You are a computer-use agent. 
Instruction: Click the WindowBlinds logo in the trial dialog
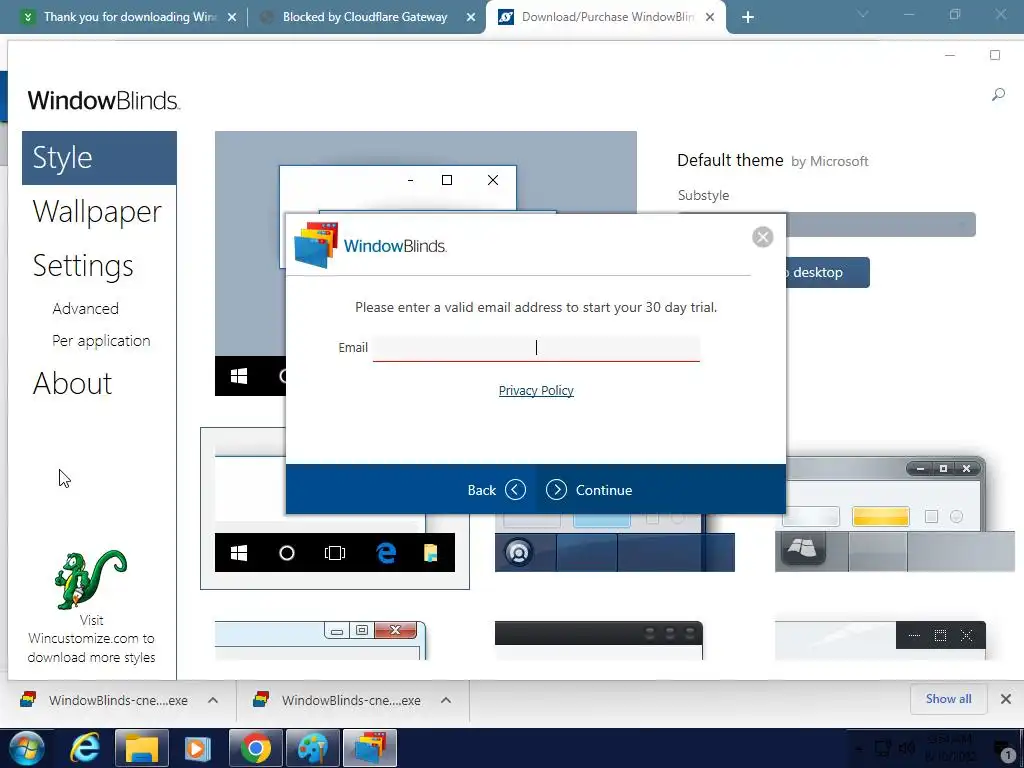tap(371, 245)
